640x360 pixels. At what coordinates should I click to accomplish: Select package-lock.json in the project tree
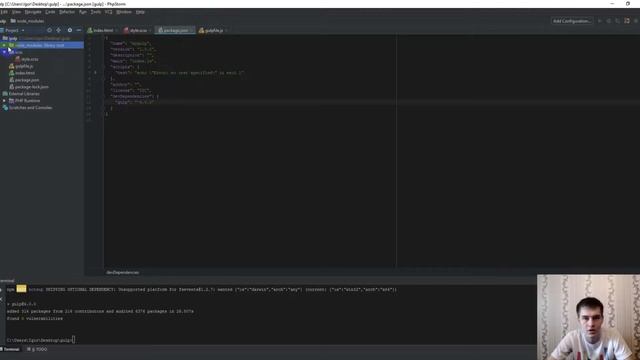click(31, 87)
